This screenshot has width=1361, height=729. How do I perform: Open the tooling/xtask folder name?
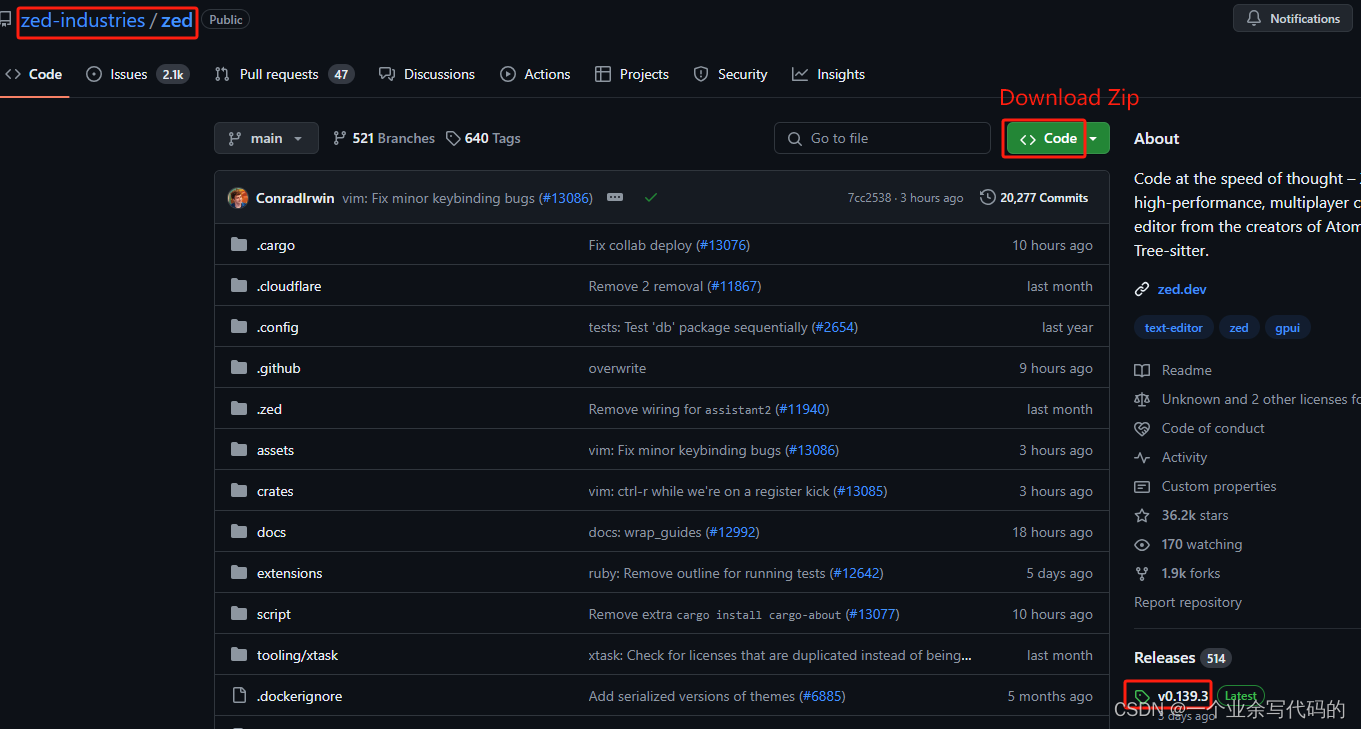[x=298, y=655]
